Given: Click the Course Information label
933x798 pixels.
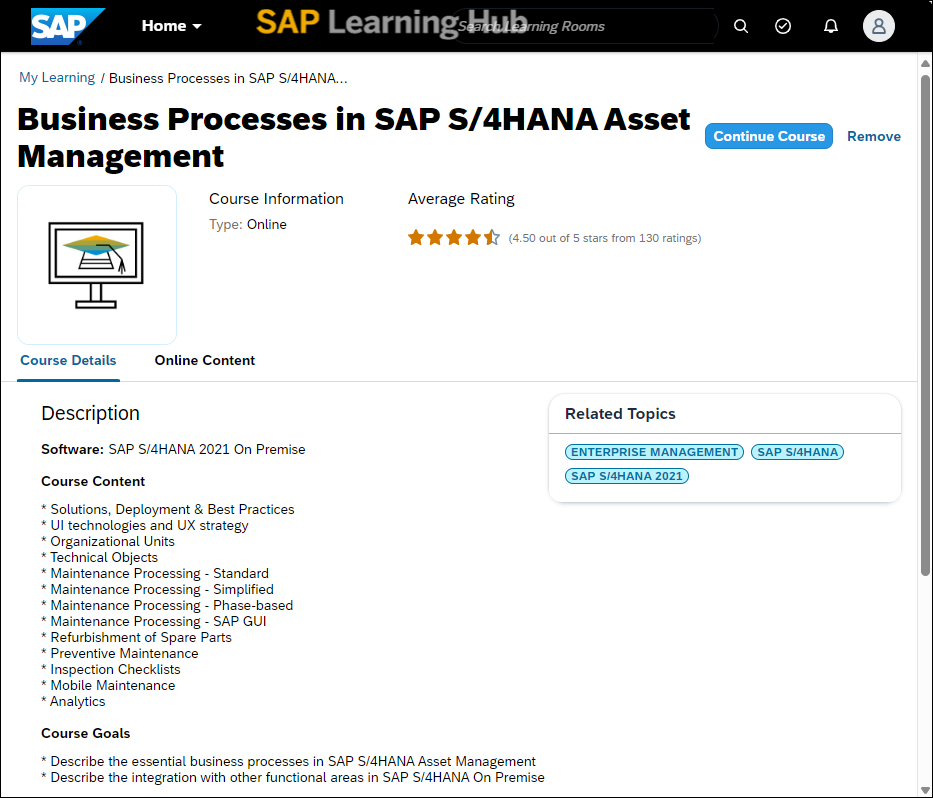Looking at the screenshot, I should (x=276, y=199).
